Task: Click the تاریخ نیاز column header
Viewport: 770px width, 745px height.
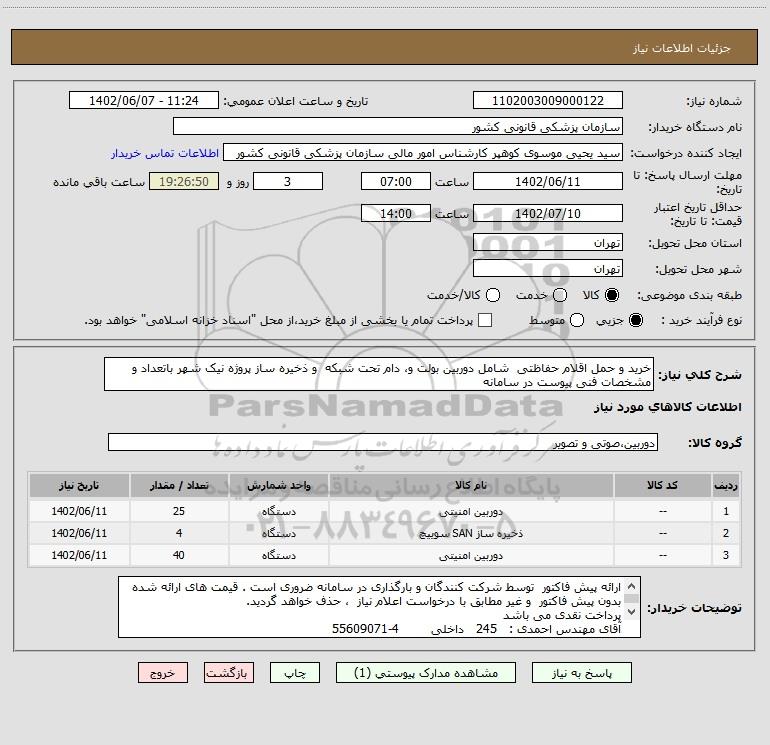Action: [79, 486]
